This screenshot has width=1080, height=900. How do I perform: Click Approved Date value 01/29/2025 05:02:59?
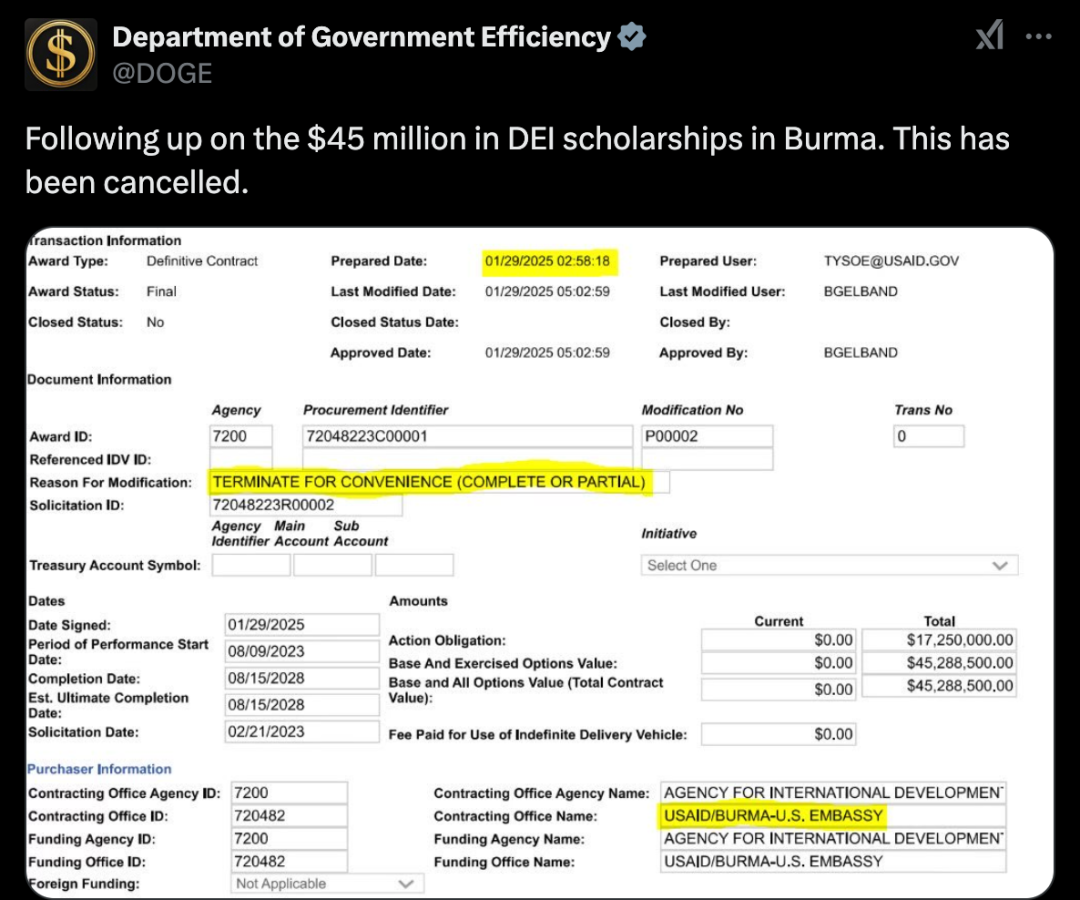(548, 353)
